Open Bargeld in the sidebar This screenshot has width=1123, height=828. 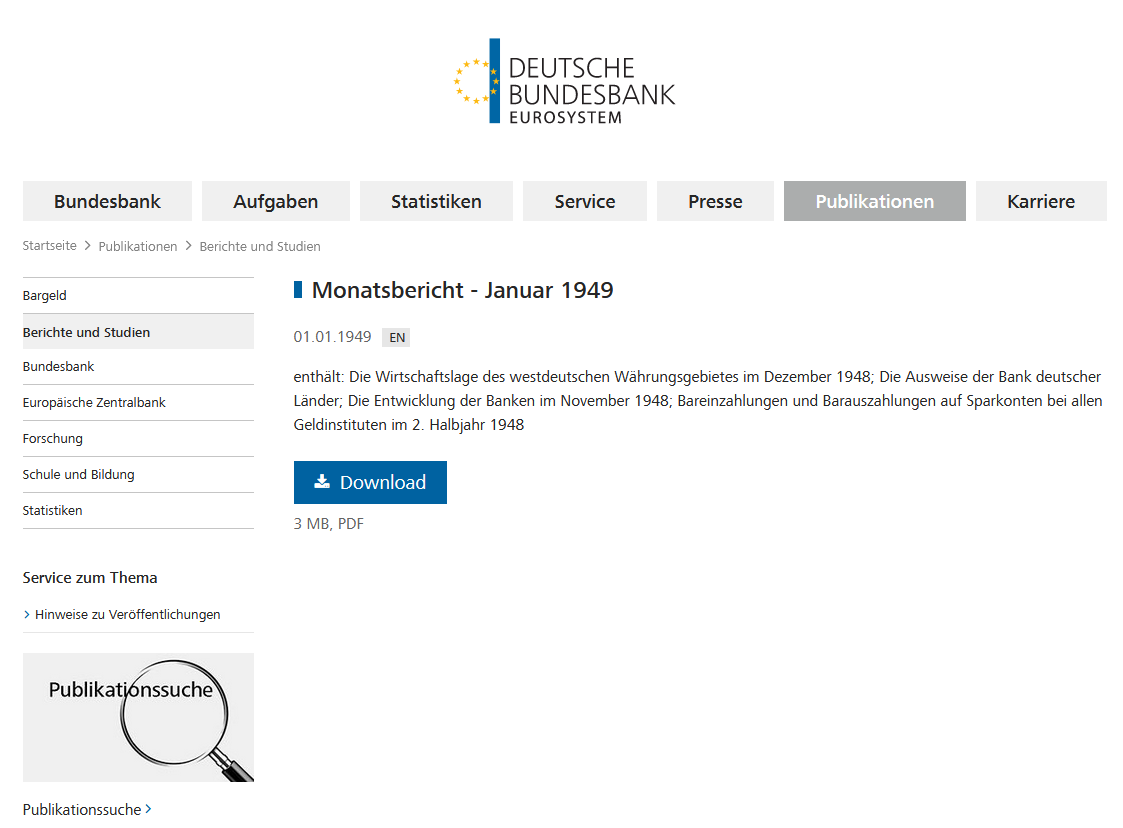(x=45, y=296)
